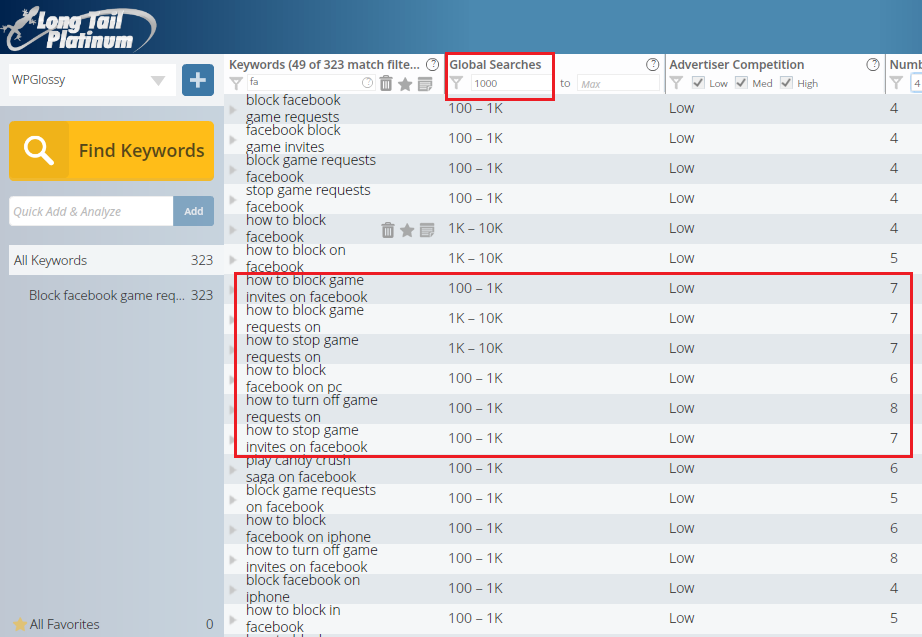Sort by Global Searches column header

495,65
